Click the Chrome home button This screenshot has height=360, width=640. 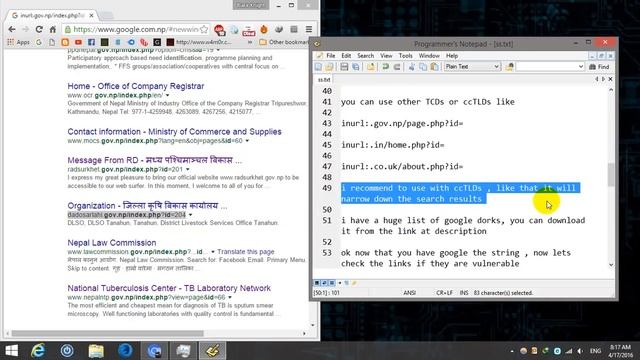[x=52, y=29]
